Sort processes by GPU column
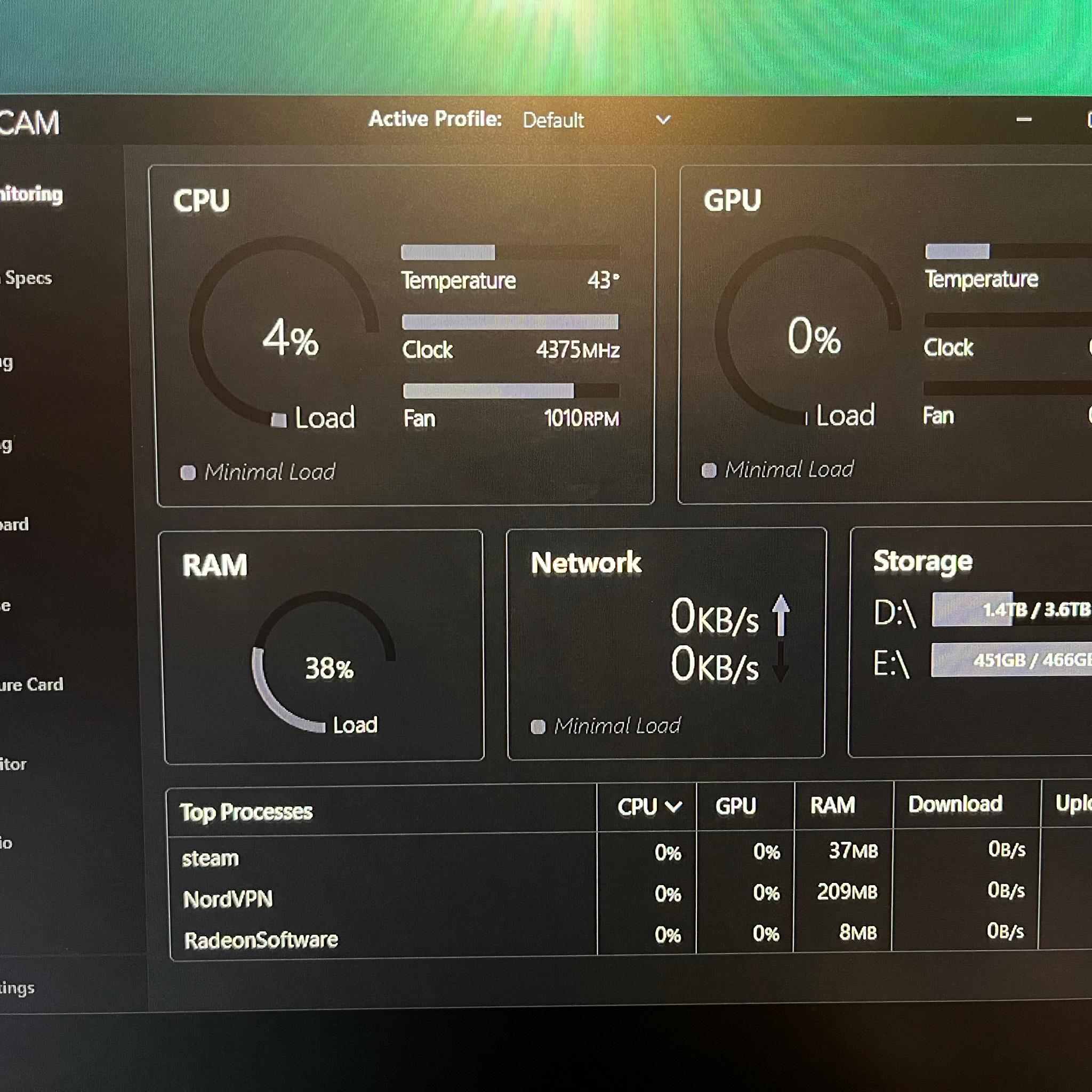 point(735,806)
